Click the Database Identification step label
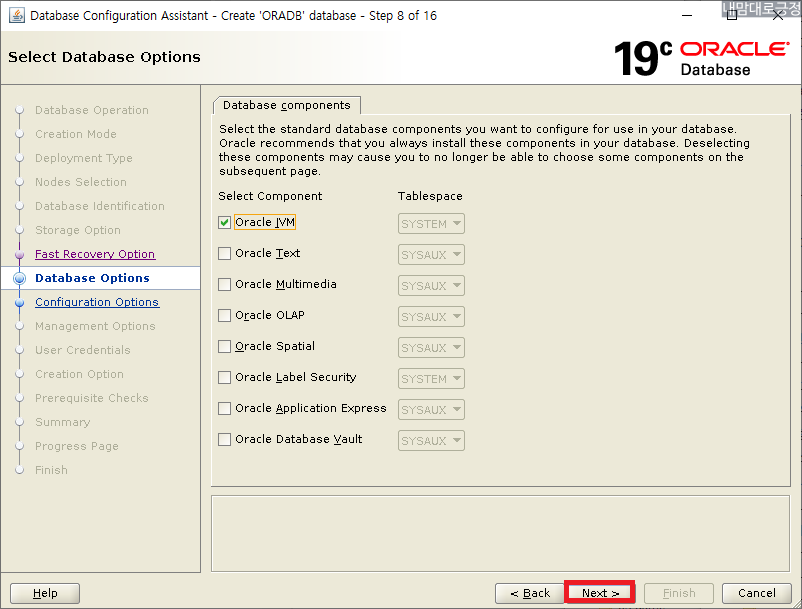 point(100,206)
